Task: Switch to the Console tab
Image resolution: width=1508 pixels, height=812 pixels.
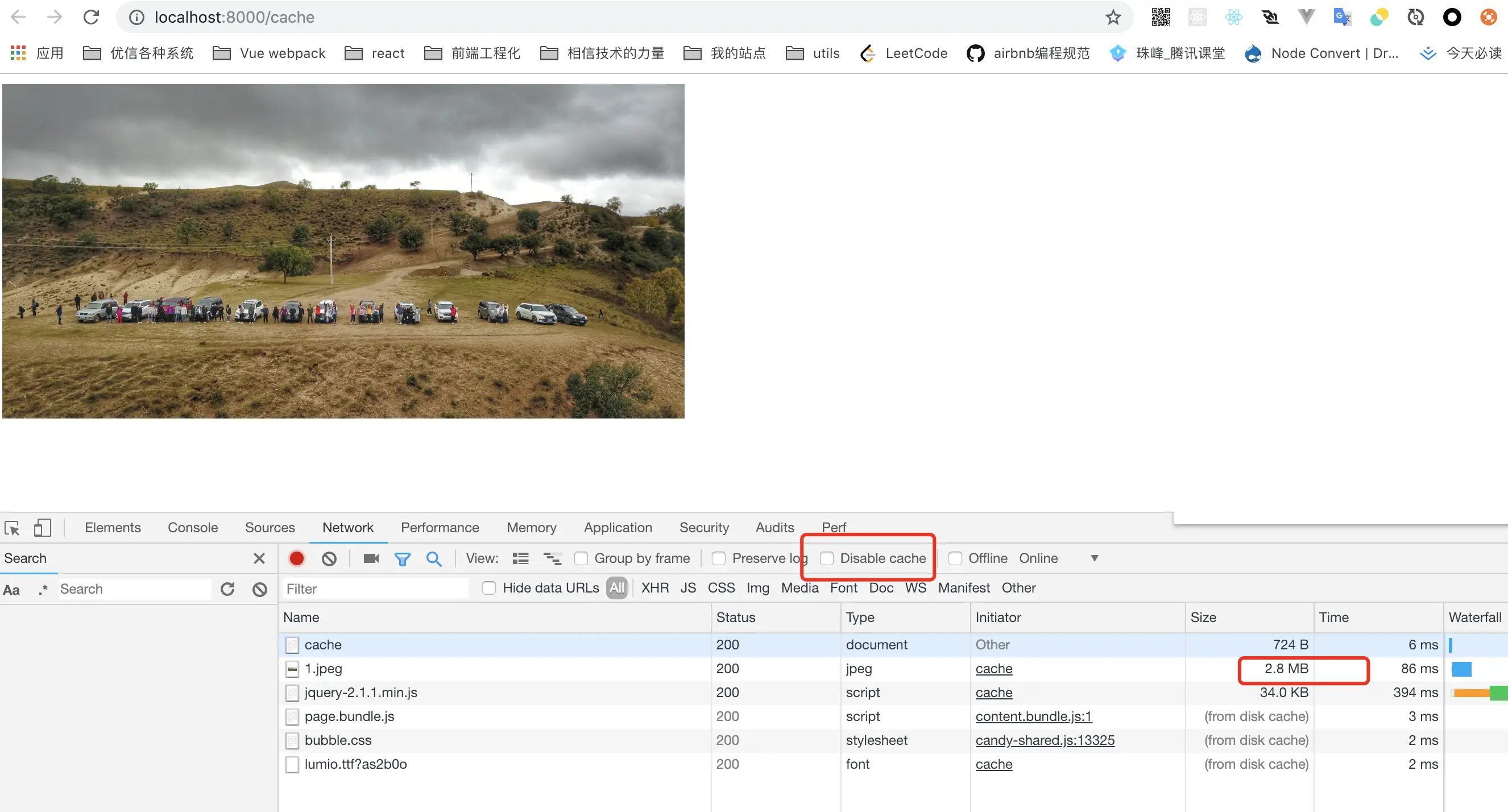Action: point(193,528)
